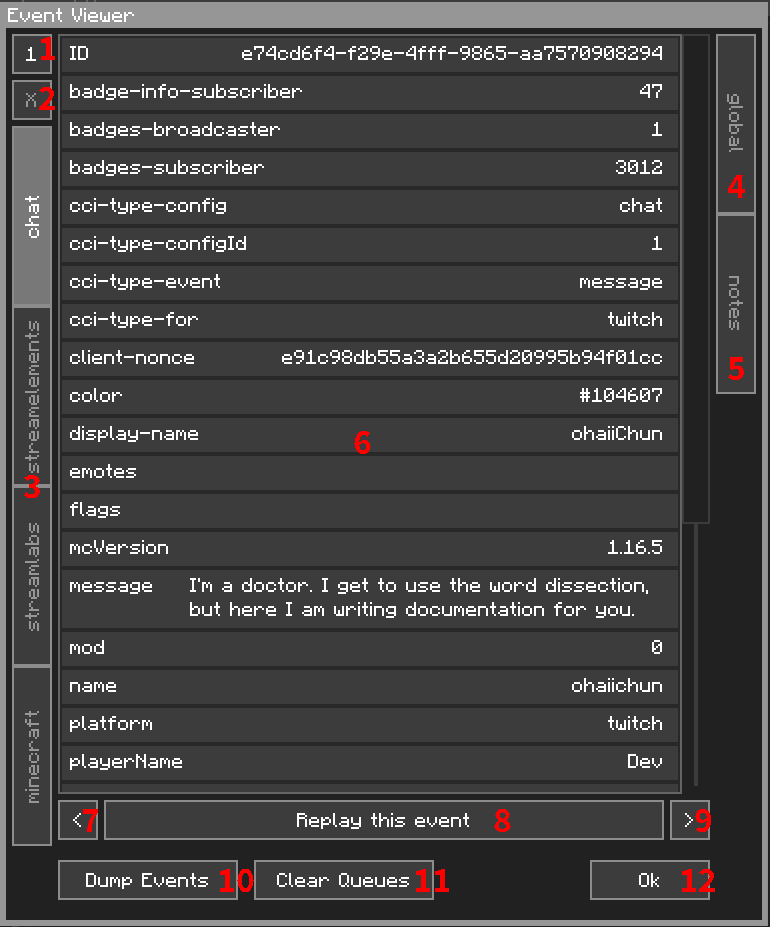
Task: Click the Event Viewer window title
Action: 70,15
